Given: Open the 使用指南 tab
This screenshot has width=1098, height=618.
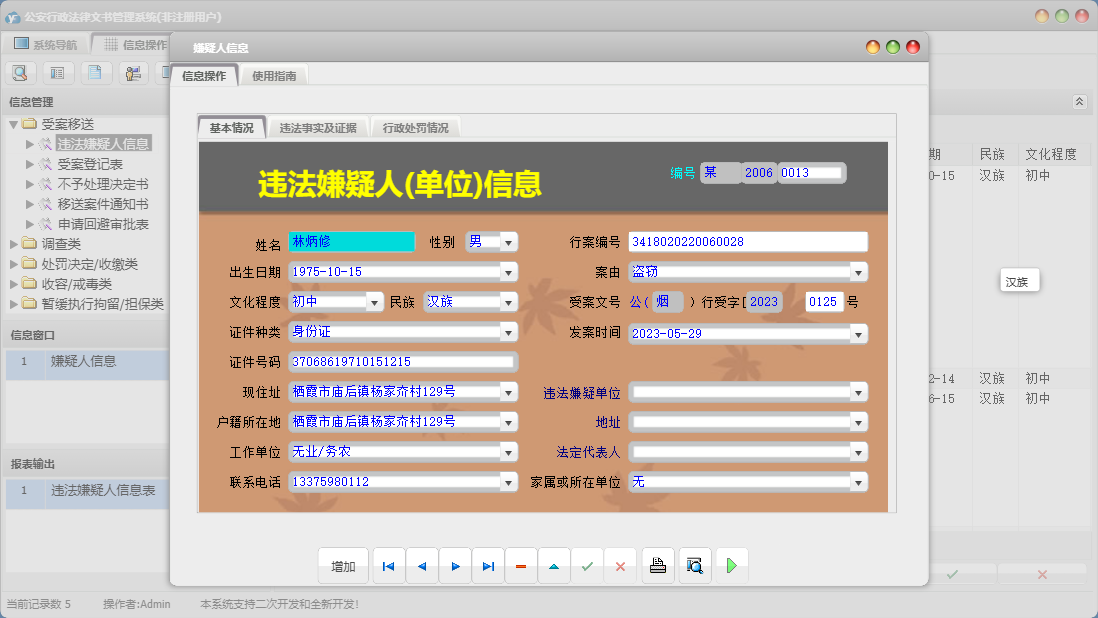Looking at the screenshot, I should click(x=274, y=75).
